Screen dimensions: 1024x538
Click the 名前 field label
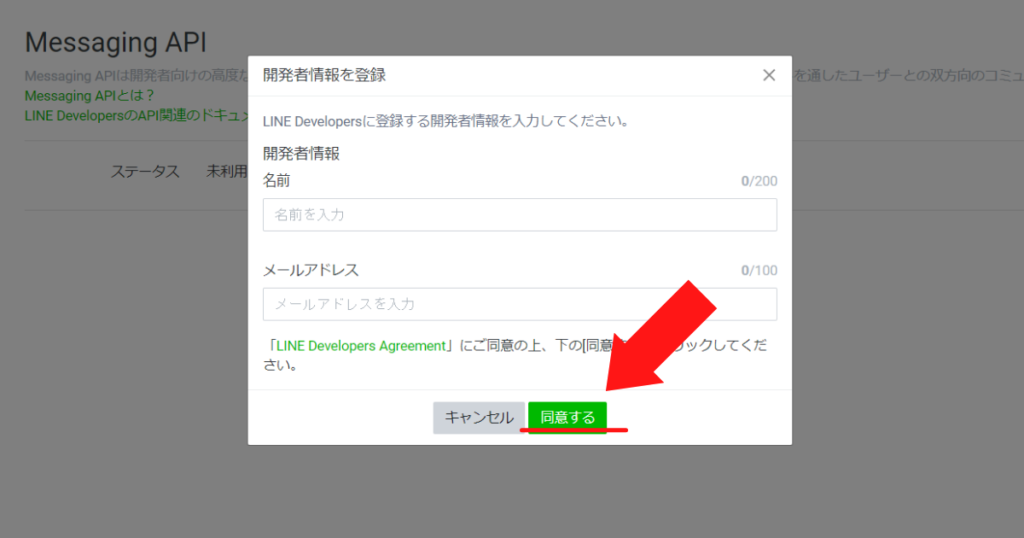[276, 181]
